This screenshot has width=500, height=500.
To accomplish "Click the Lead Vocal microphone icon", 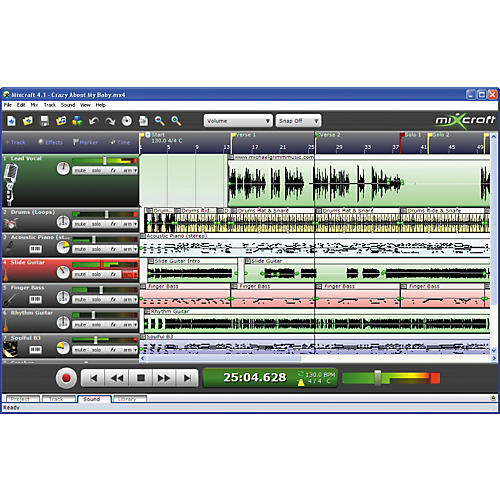I will click(10, 184).
